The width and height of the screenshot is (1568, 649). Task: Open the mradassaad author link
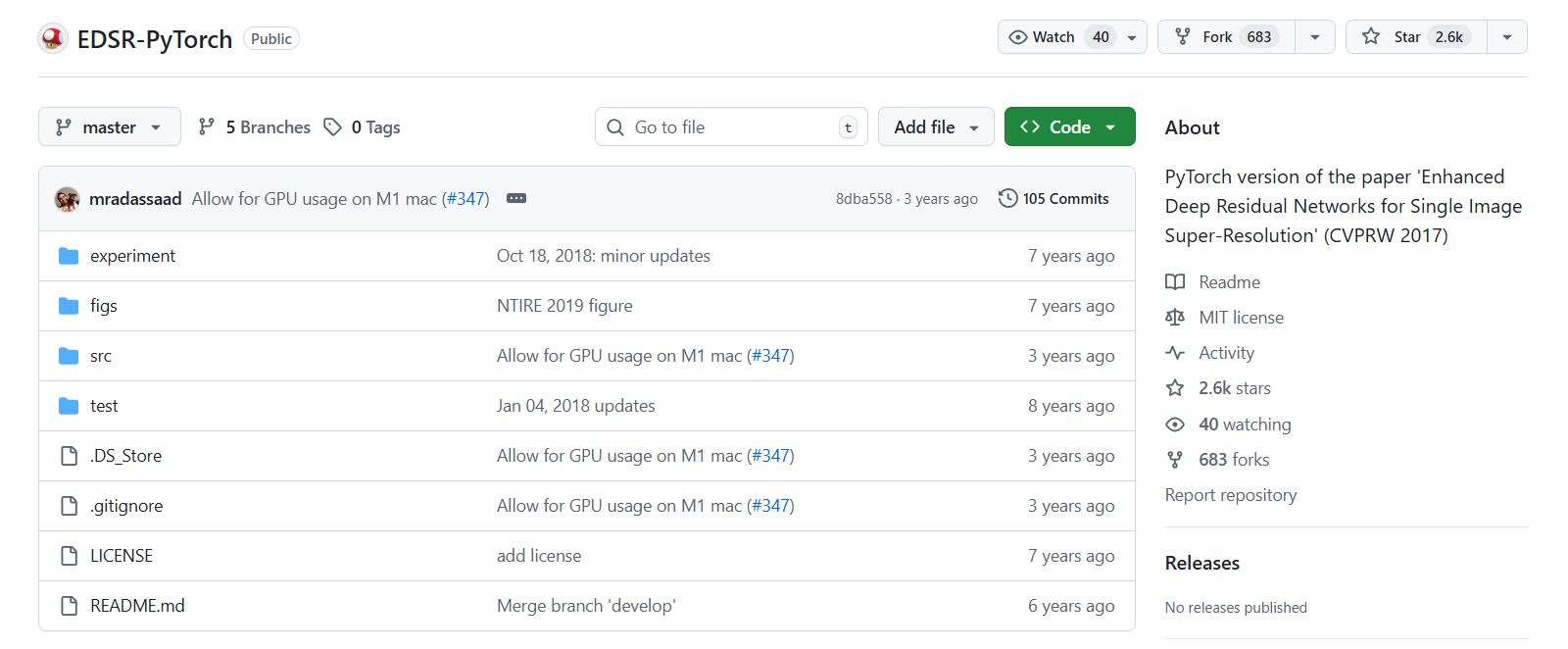(x=135, y=199)
